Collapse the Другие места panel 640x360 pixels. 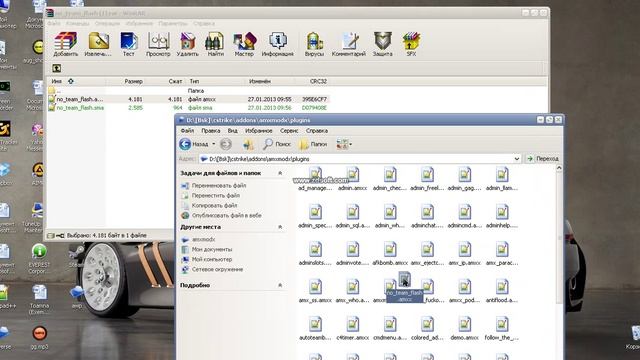tap(280, 227)
